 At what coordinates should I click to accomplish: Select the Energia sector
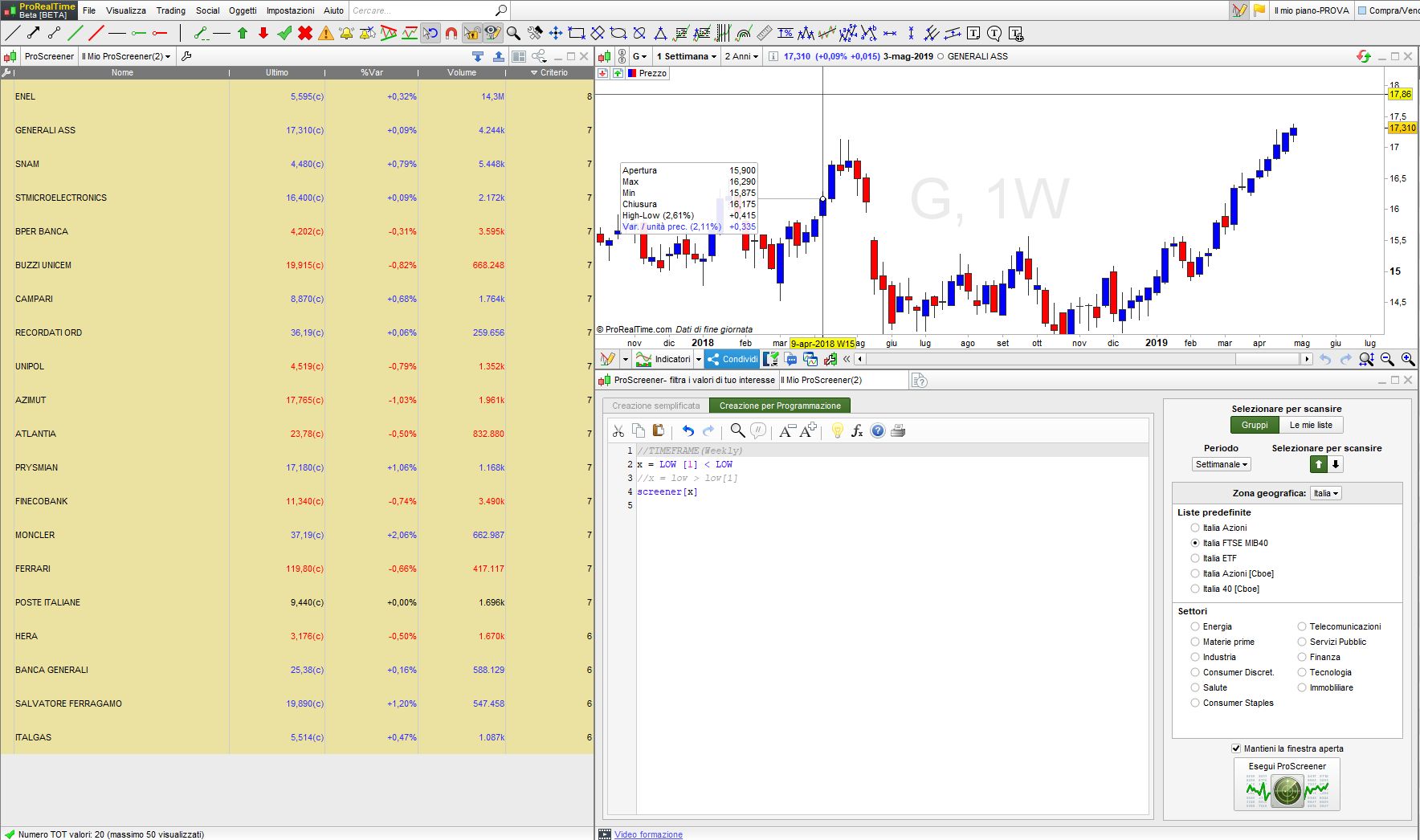pyautogui.click(x=1195, y=626)
